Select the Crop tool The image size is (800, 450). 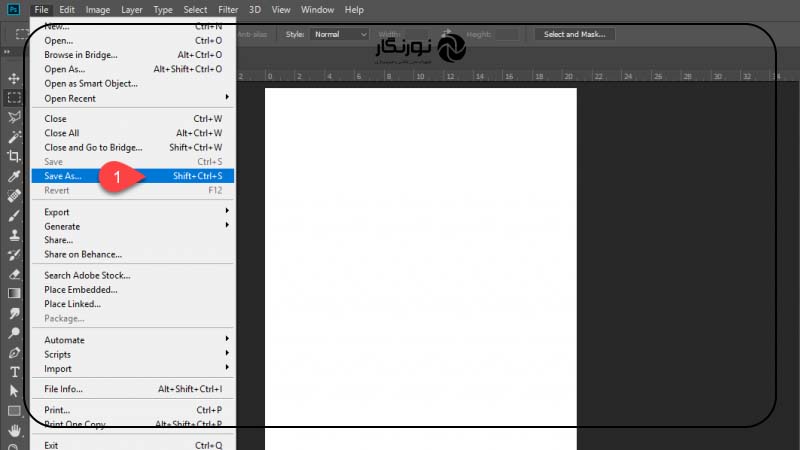point(14,156)
